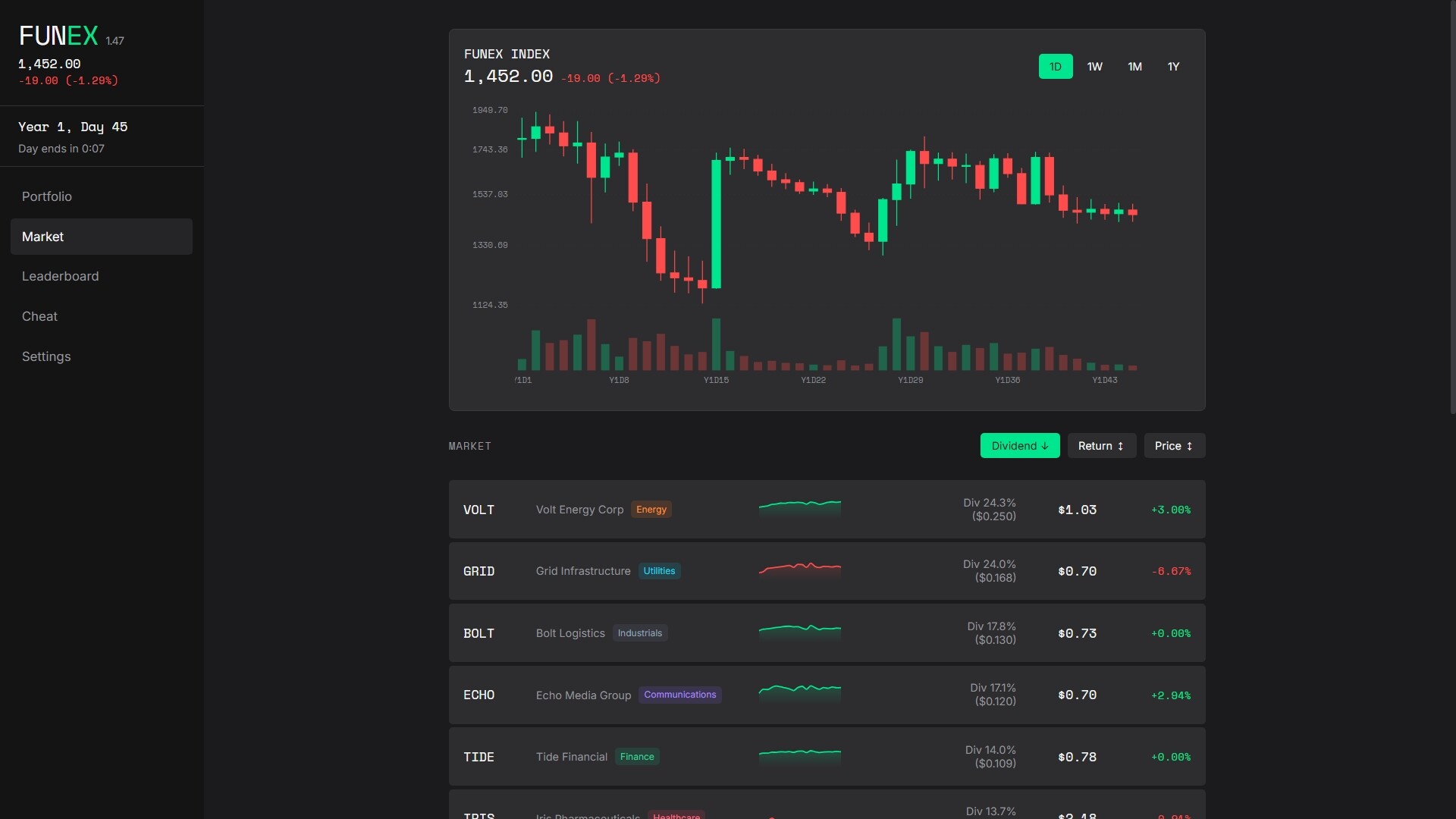Select the 1D chart range
The image size is (1456, 819).
[x=1056, y=67]
